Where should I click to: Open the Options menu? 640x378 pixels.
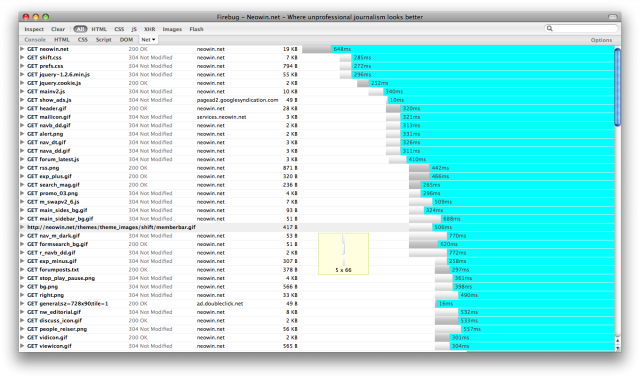tap(601, 40)
